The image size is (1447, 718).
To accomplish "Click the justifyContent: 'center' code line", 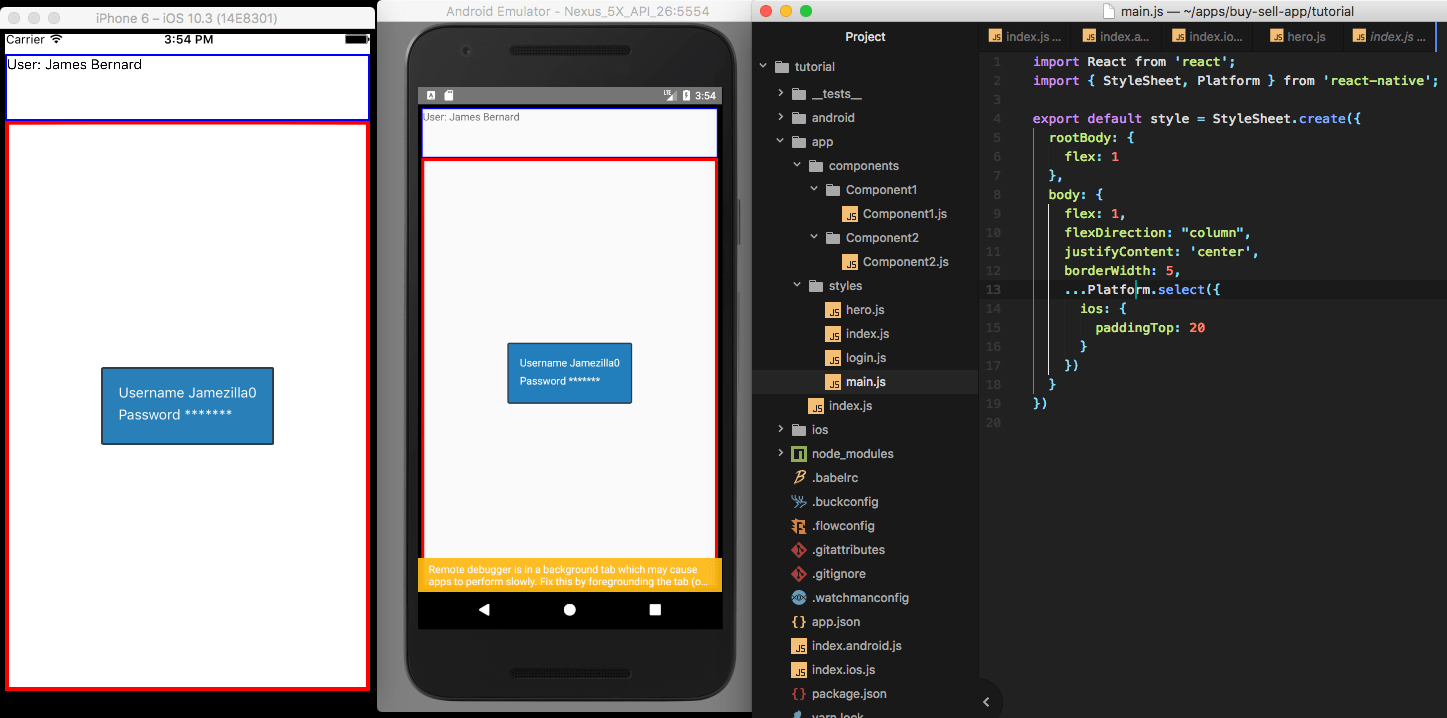I will [x=1161, y=252].
